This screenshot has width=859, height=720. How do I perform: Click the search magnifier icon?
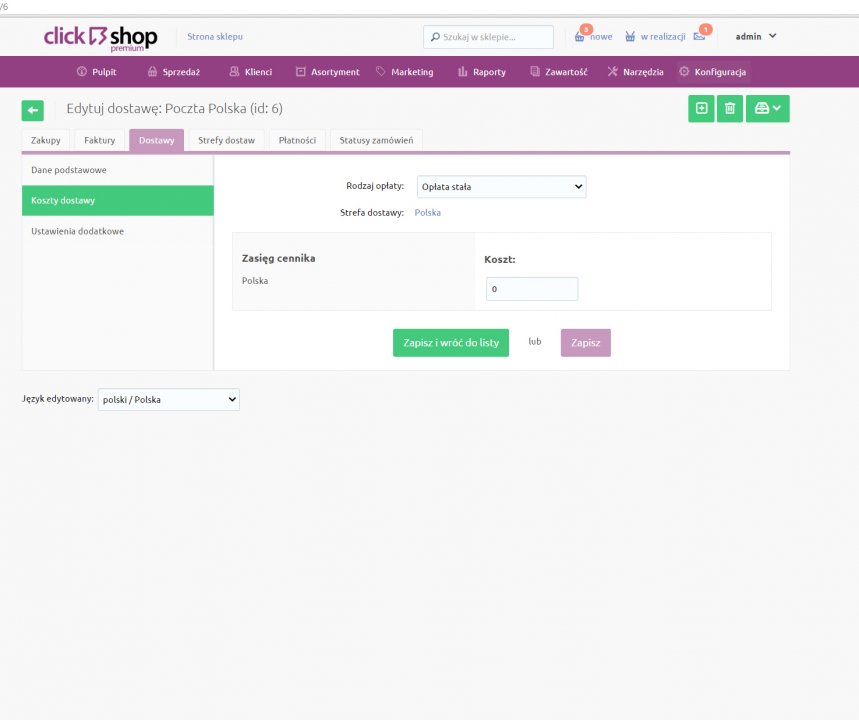[x=435, y=37]
